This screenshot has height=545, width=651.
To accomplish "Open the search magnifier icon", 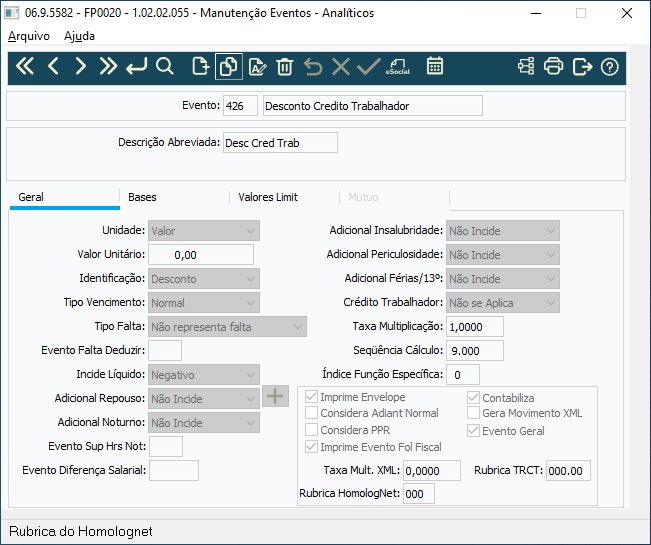I will coord(164,66).
